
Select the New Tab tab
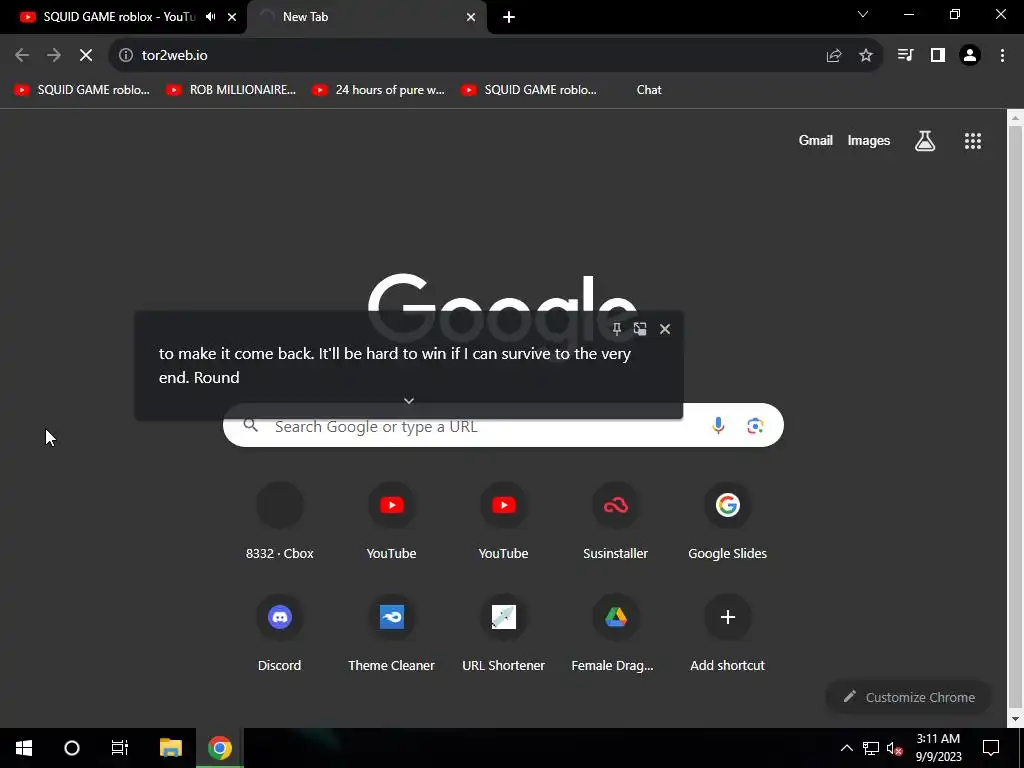[x=305, y=17]
